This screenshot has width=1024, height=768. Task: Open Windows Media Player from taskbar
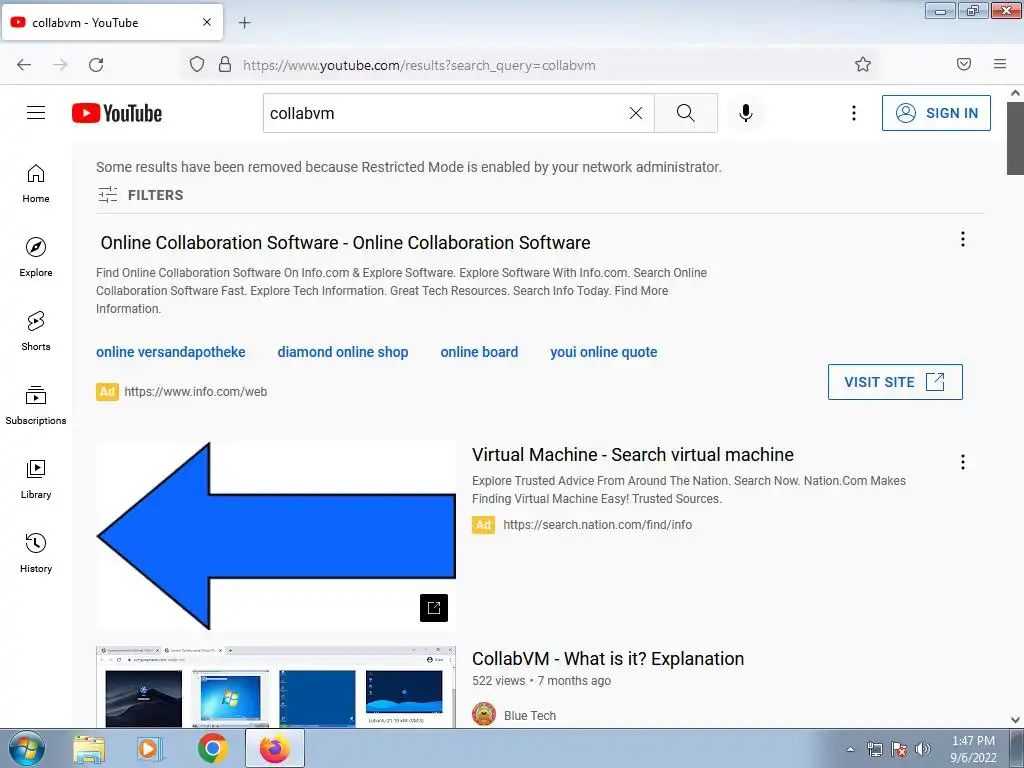(x=150, y=748)
